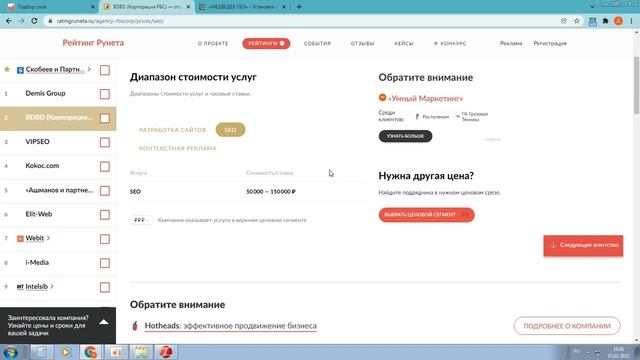The height and width of the screenshot is (360, 640).
Task: Switch to Разработка сайтов tab
Action: coord(172,130)
